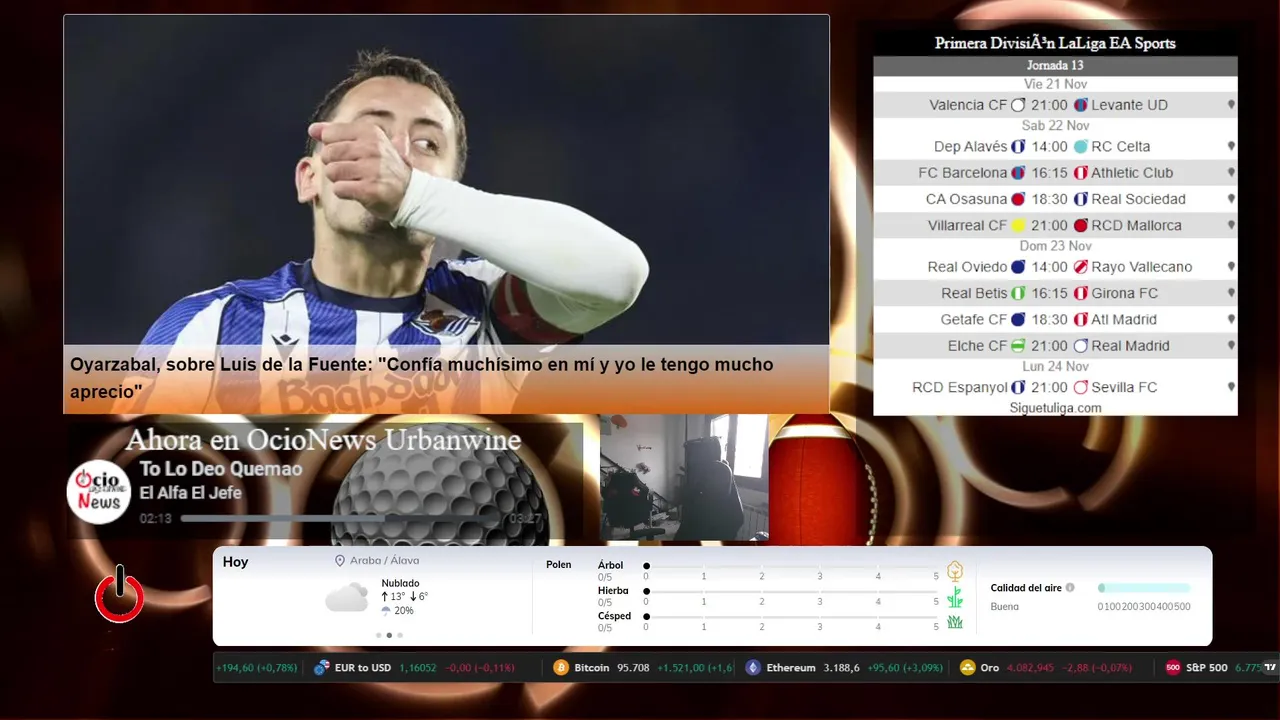Click the cloud weather icon

[346, 597]
